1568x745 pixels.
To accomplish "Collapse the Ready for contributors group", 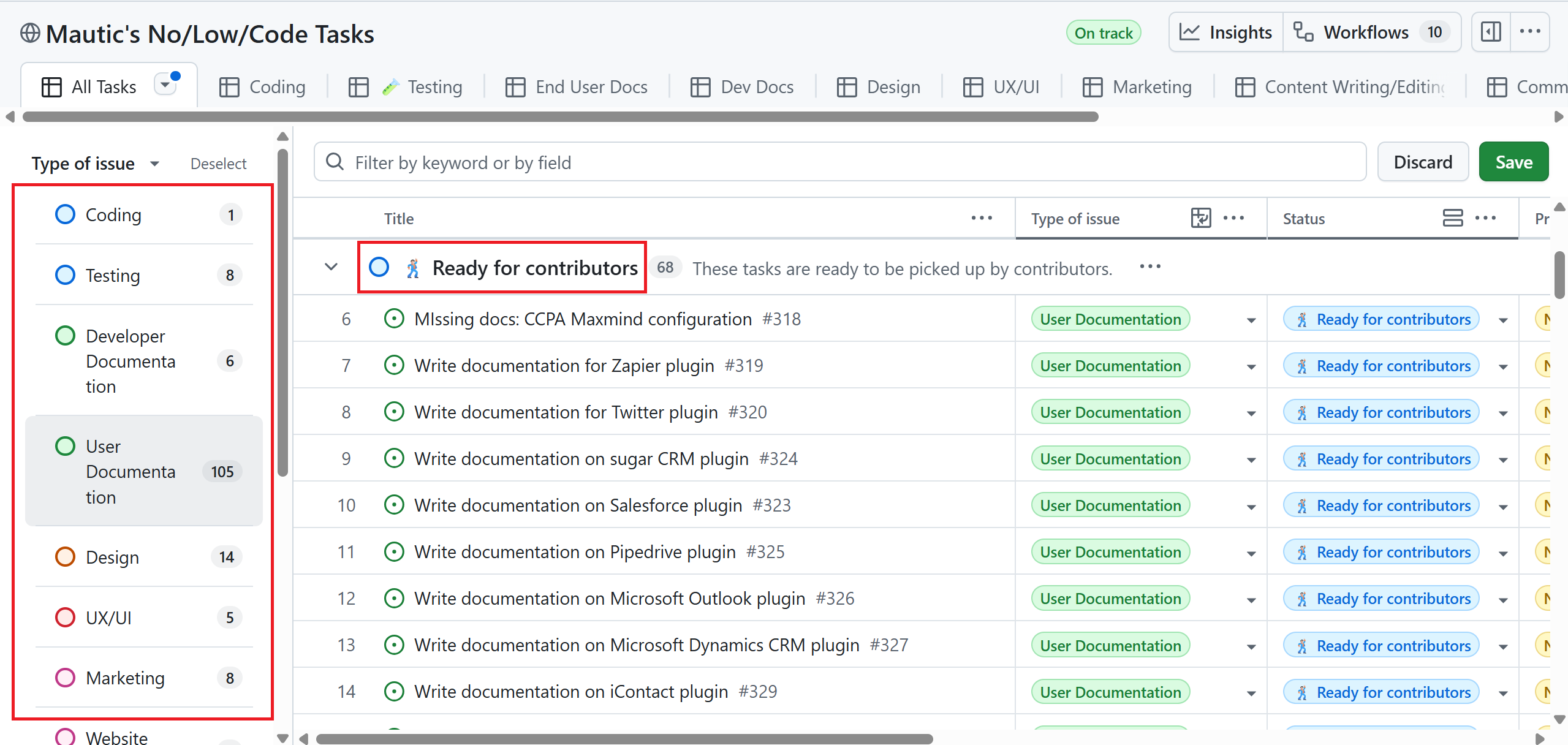I will point(331,267).
